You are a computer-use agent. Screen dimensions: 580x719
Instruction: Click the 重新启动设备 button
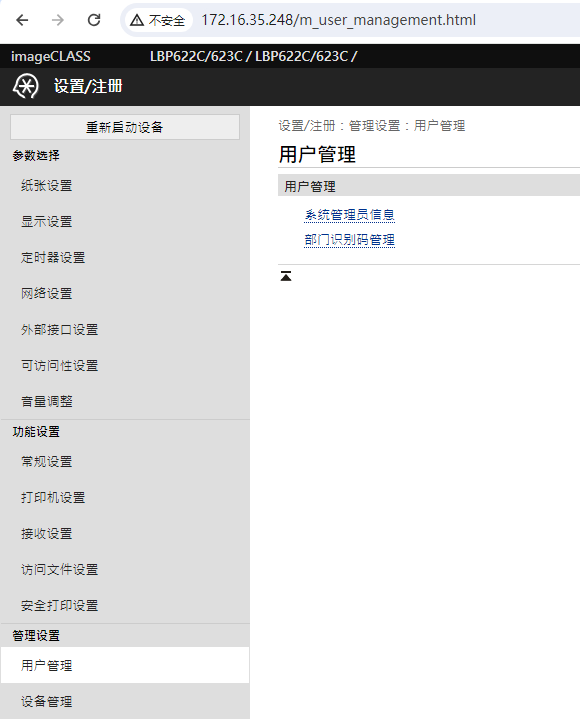click(x=125, y=127)
